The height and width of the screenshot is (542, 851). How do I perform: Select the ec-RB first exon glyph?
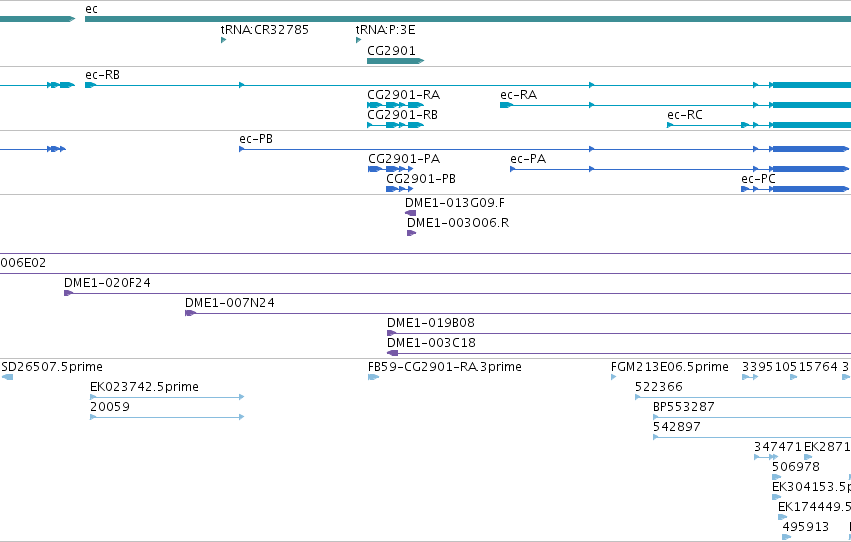[x=91, y=85]
